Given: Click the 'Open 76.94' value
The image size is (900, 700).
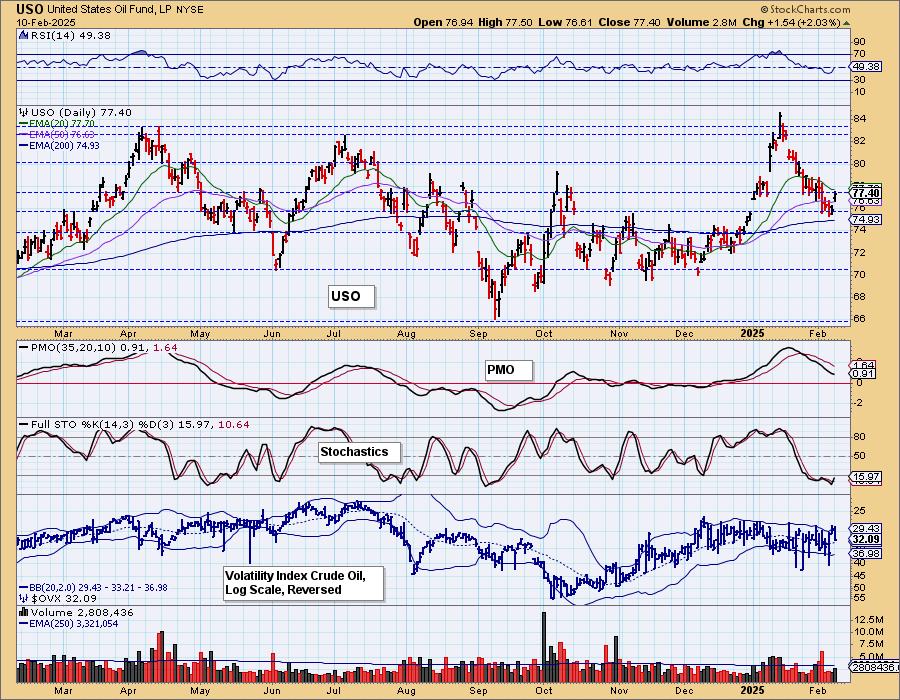Looking at the screenshot, I should (x=443, y=22).
